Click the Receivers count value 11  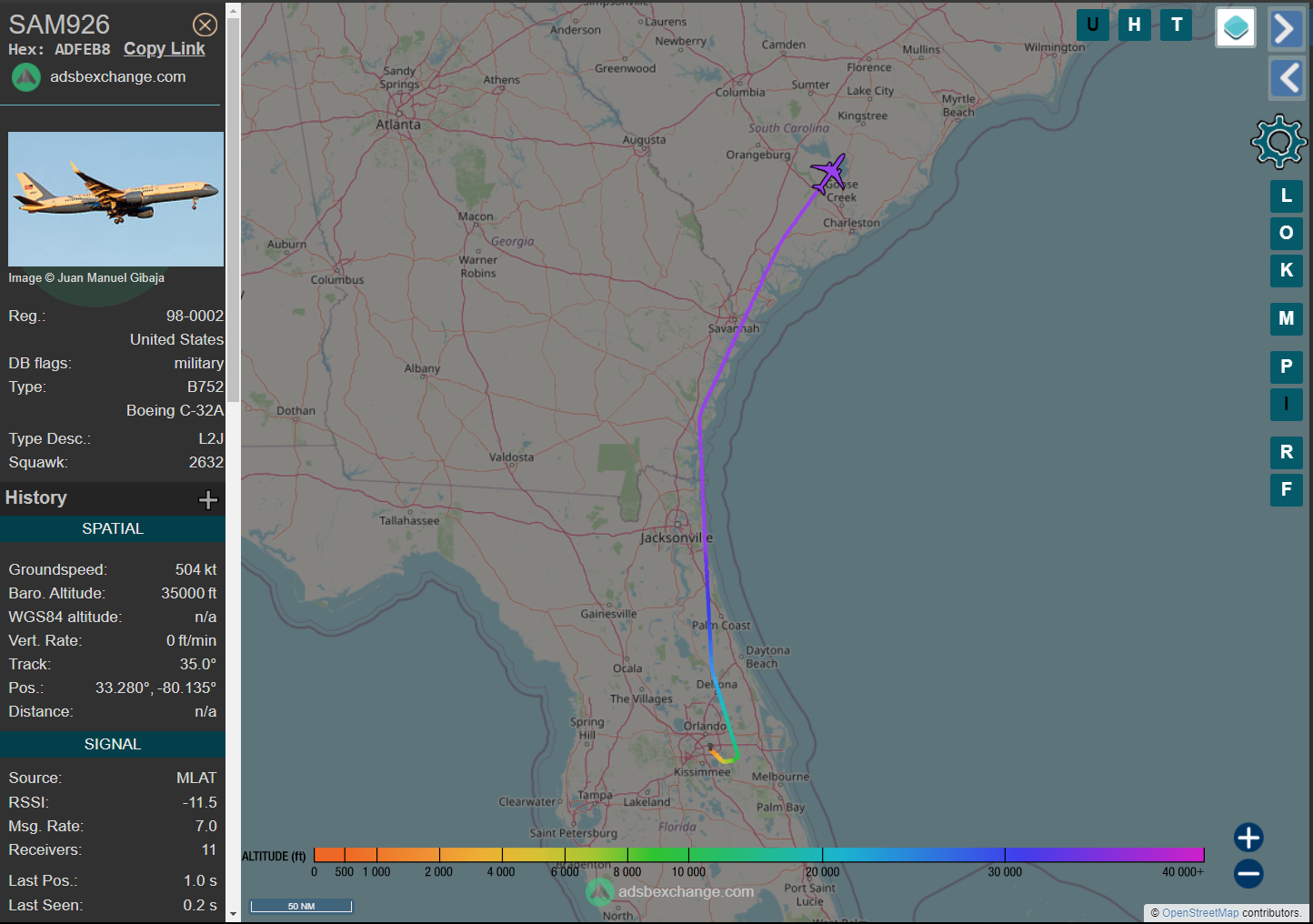[x=209, y=849]
